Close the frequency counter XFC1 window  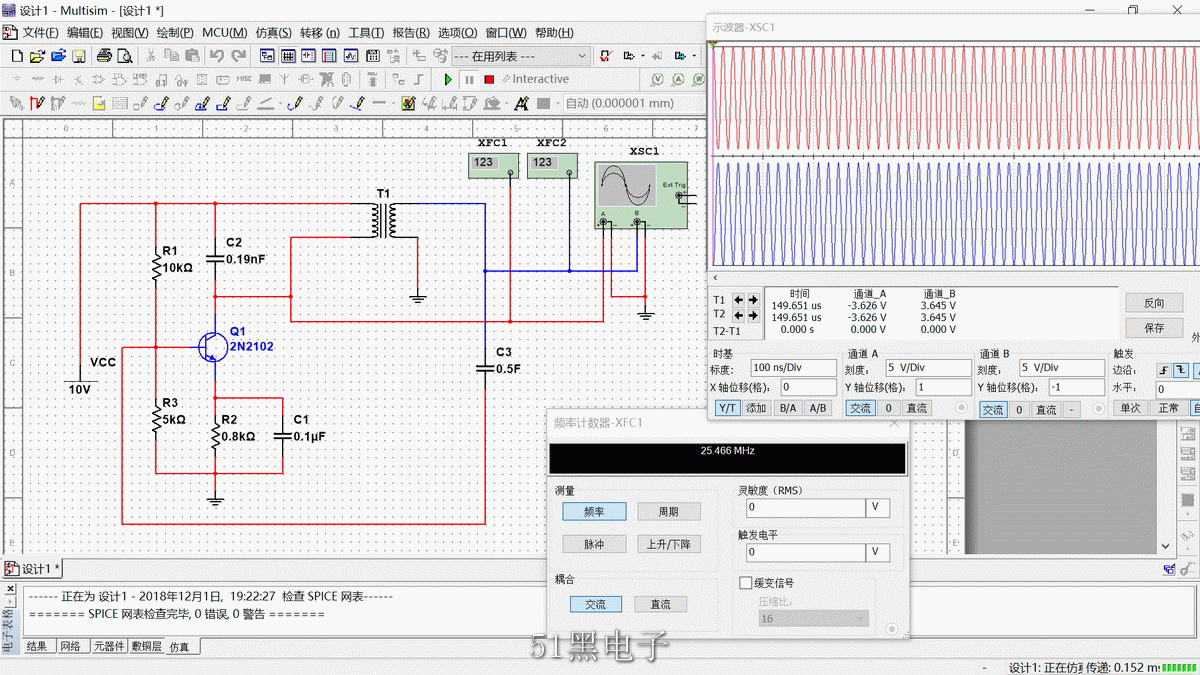click(x=894, y=423)
